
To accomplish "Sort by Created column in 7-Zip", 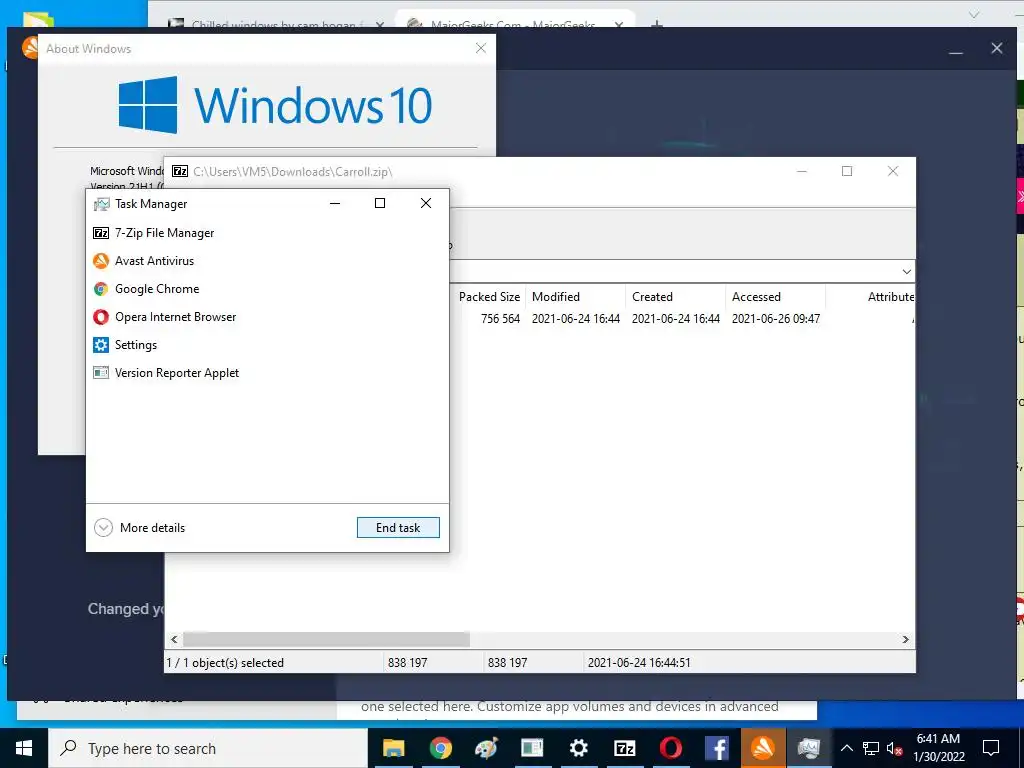I will [x=675, y=297].
